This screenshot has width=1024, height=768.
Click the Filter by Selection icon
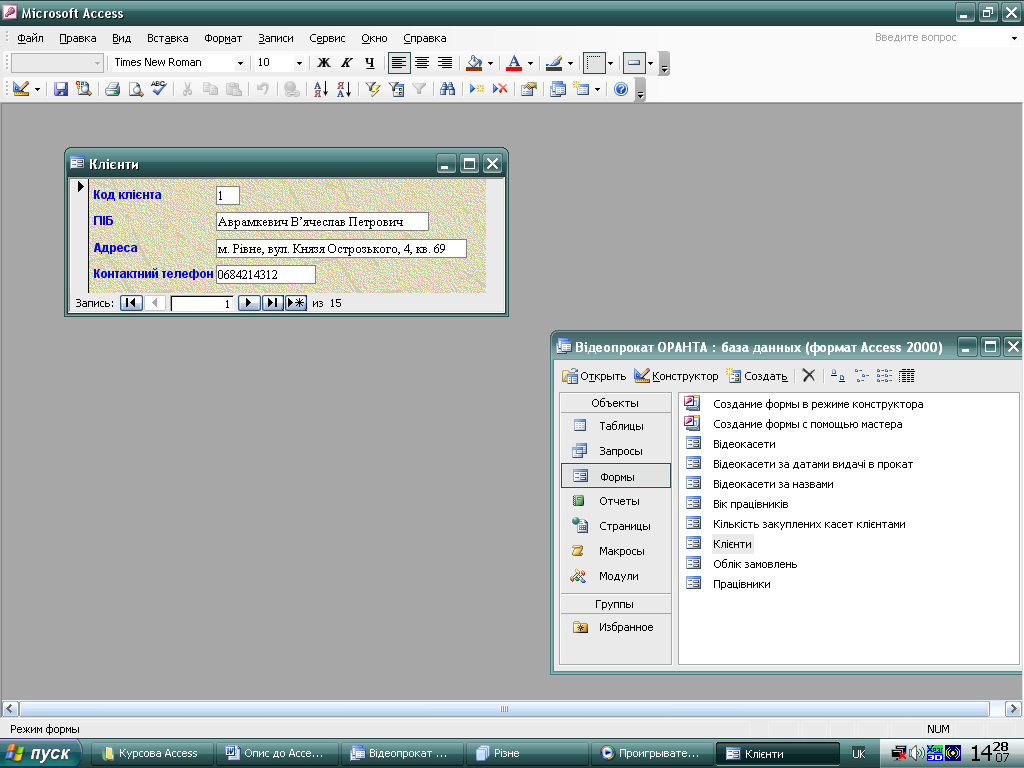373,89
